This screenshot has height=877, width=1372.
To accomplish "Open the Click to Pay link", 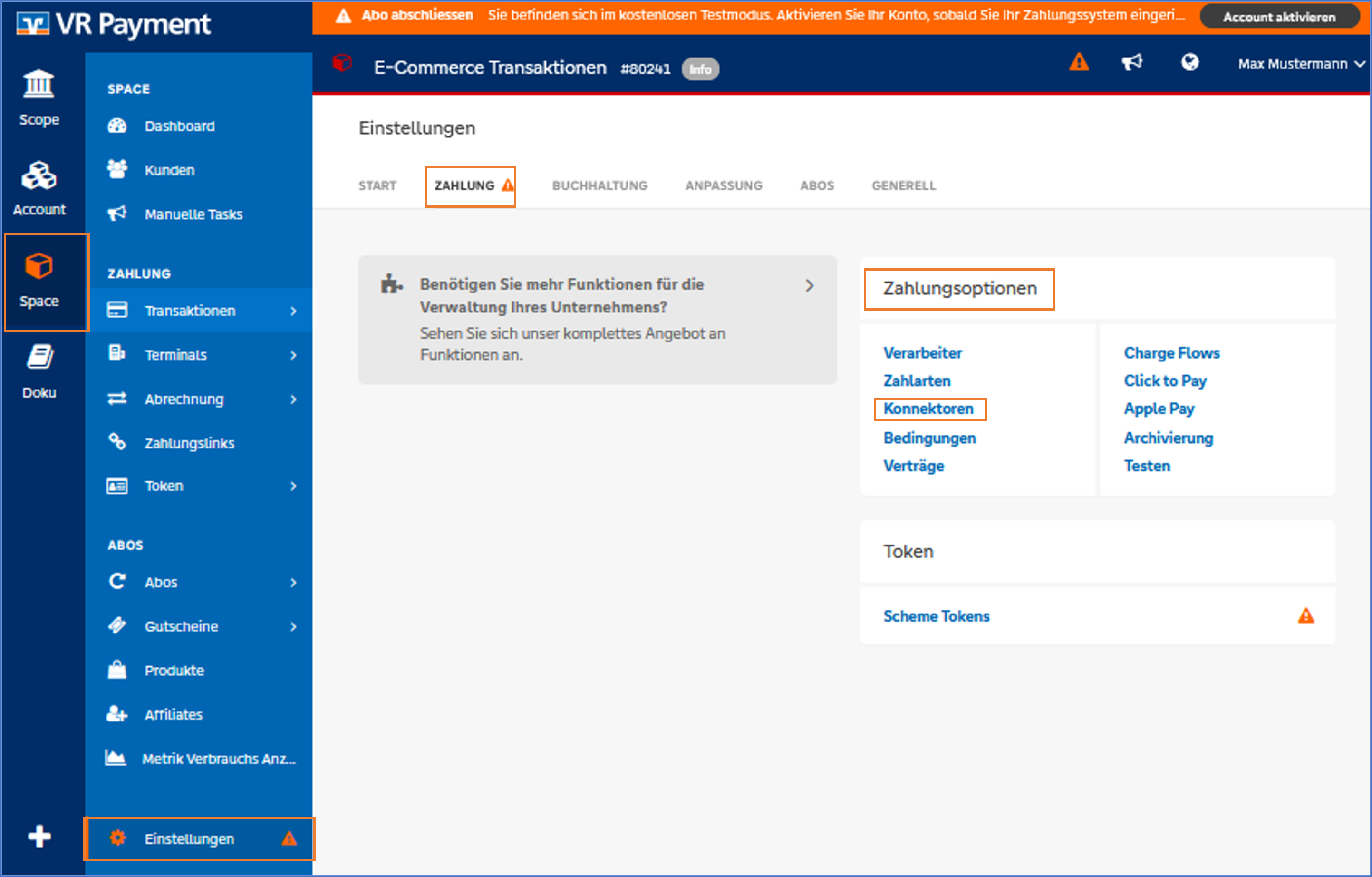I will (x=1164, y=380).
